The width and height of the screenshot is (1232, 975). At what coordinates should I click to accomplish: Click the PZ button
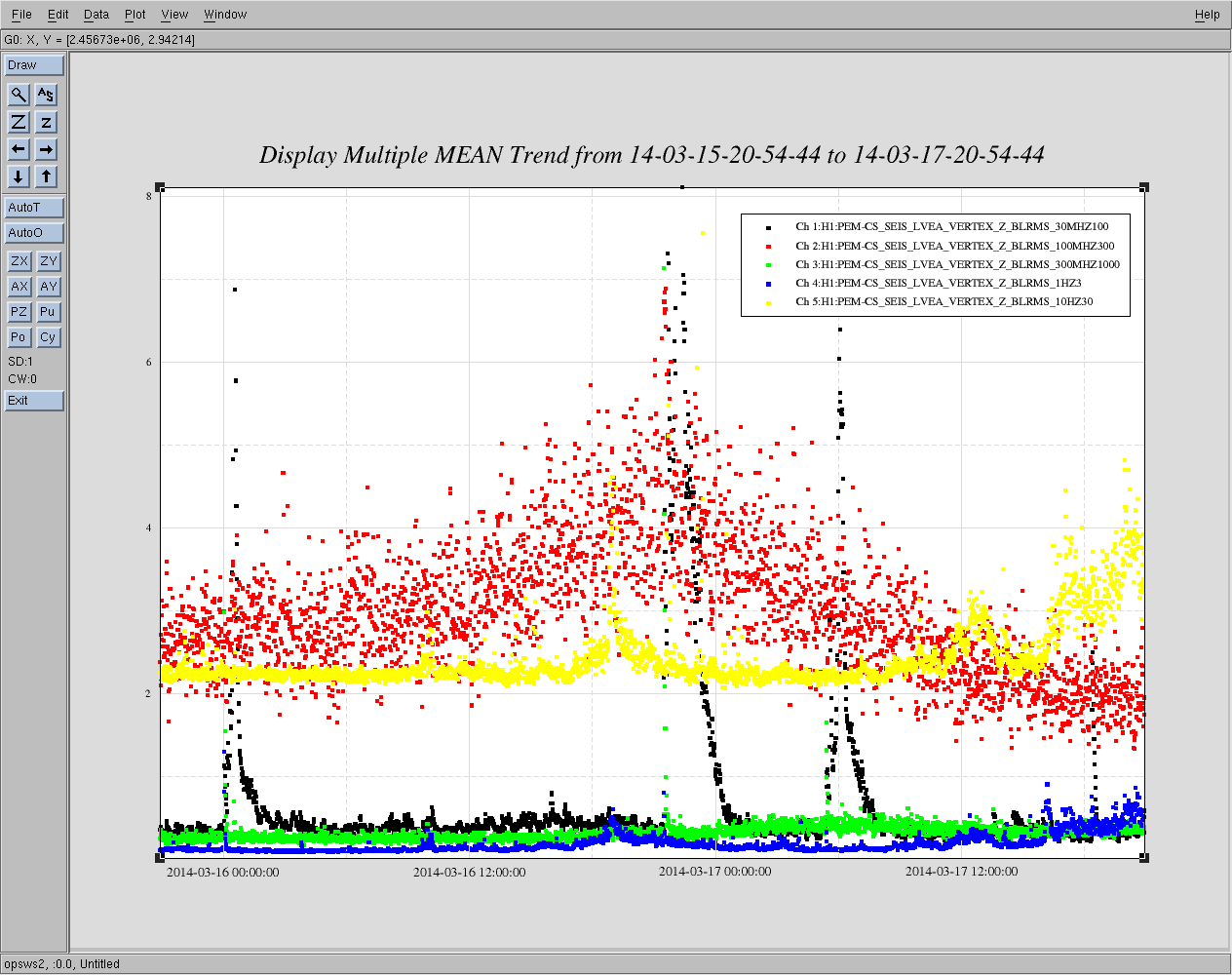coord(19,312)
